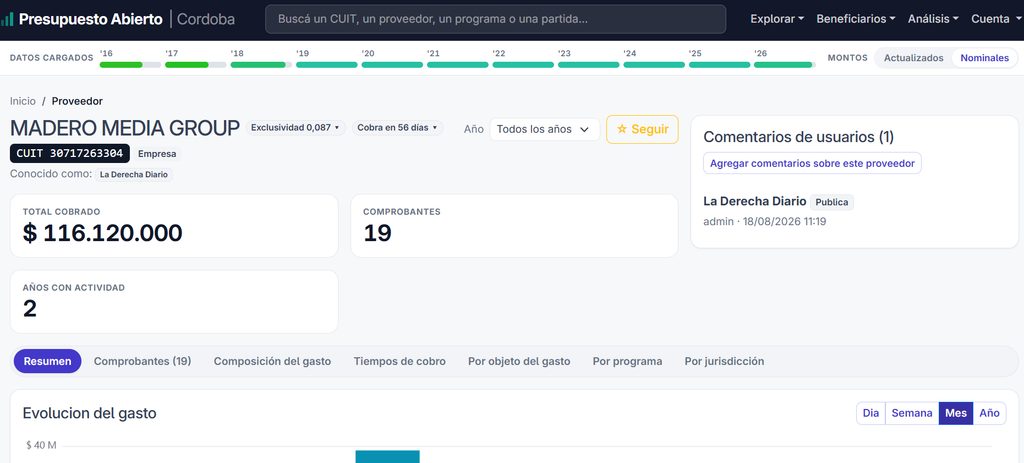Click the $ 40 M axis label
The height and width of the screenshot is (463, 1024).
click(41, 445)
